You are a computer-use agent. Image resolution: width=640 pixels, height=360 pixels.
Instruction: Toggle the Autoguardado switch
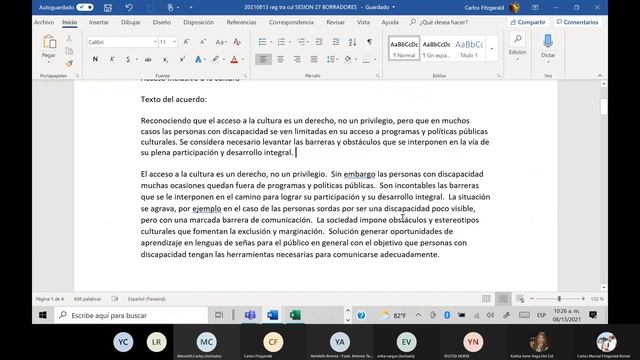85,7
